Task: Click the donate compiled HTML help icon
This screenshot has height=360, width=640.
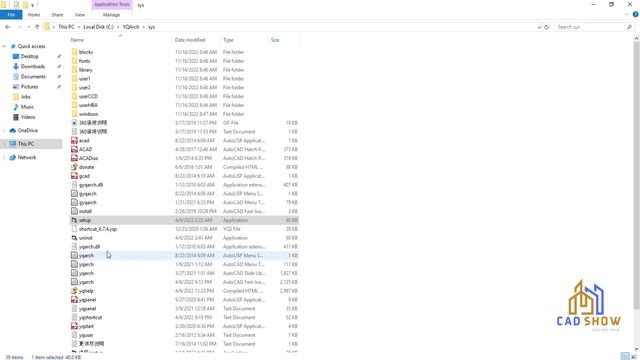Action: (x=74, y=167)
